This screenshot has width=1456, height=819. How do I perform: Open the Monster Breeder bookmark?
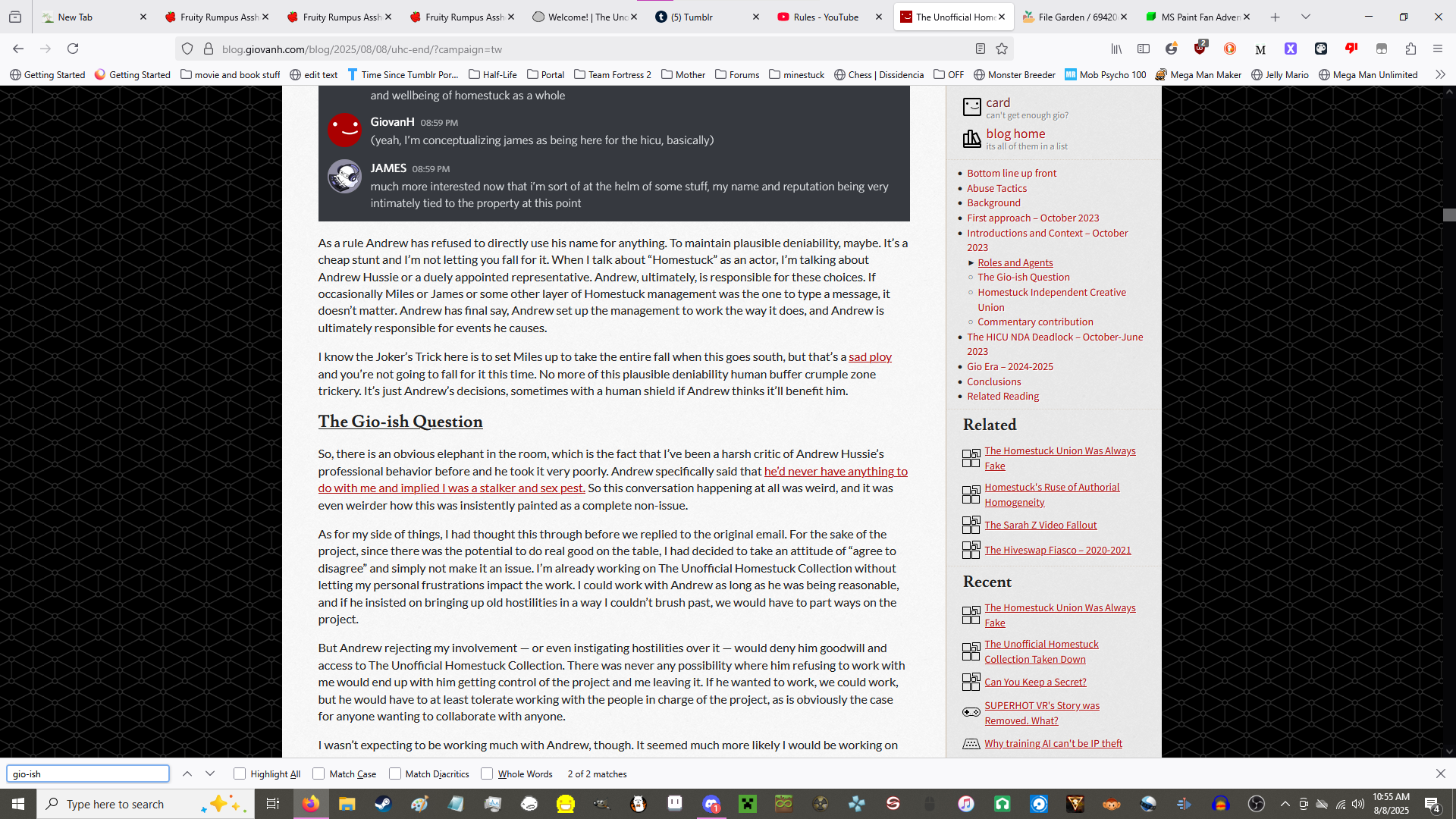point(1014,74)
